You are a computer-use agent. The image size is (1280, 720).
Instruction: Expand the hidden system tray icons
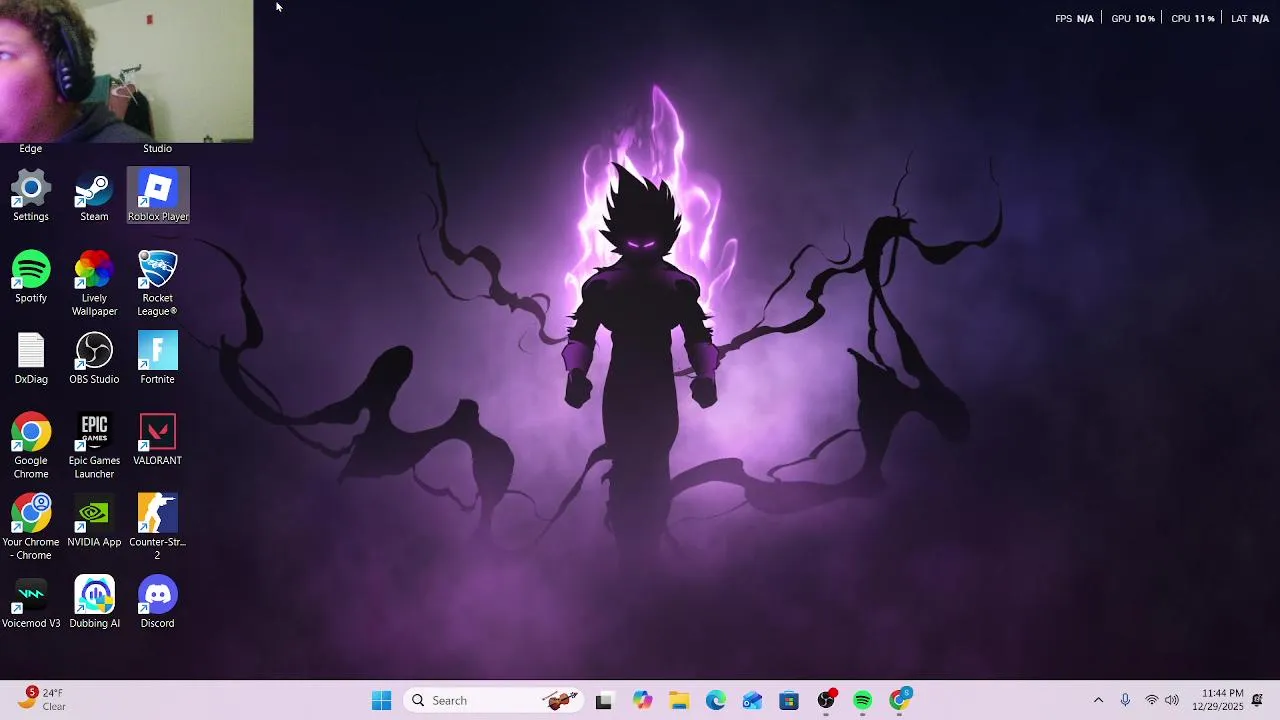point(1098,701)
